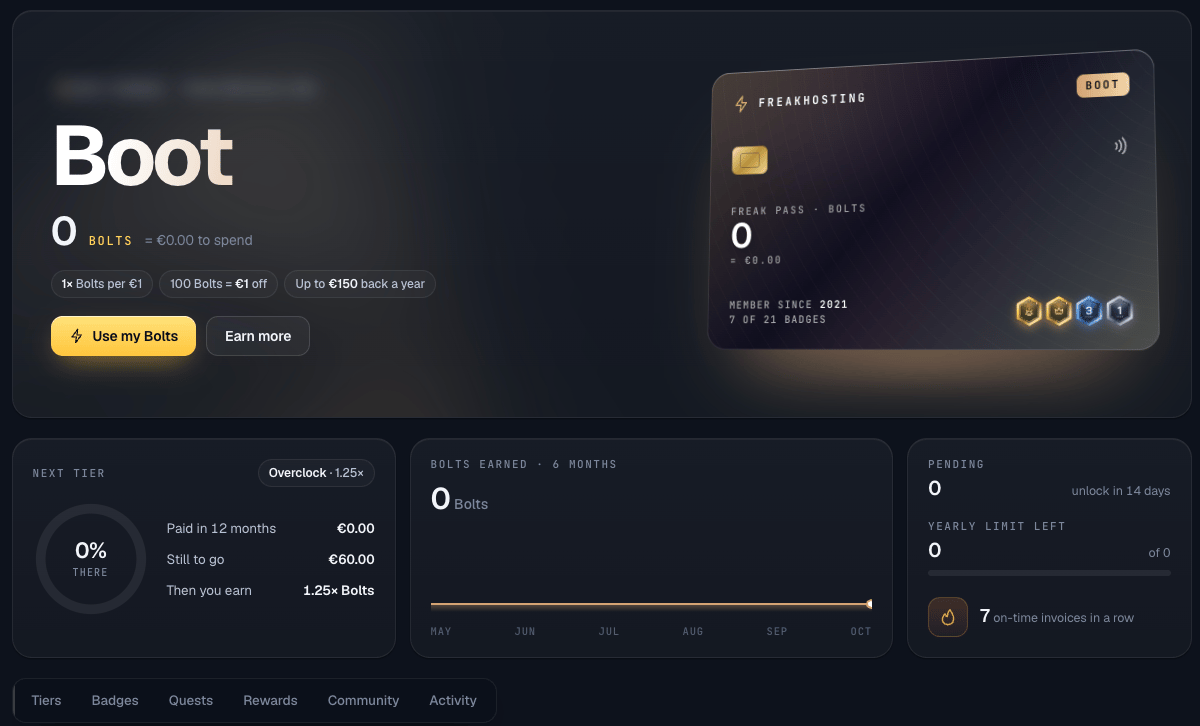
Task: Click the yearly limit left progress bar
Action: (1049, 573)
